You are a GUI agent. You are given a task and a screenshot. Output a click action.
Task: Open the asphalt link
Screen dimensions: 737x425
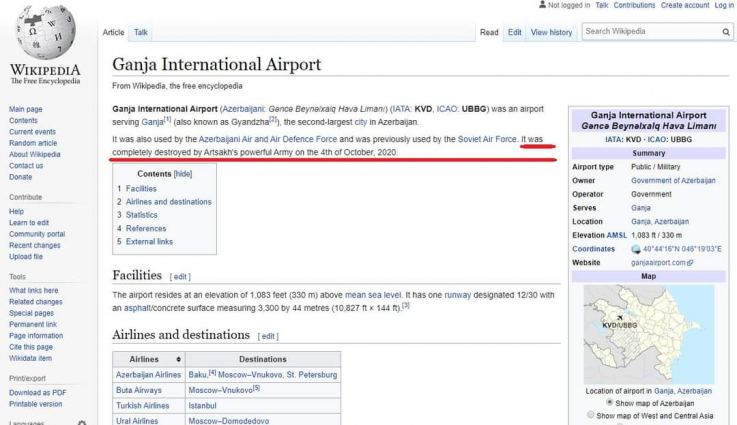(x=137, y=308)
